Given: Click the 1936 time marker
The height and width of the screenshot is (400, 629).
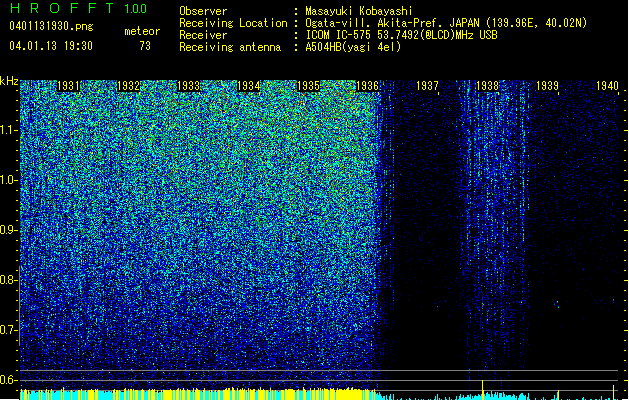Looking at the screenshot, I should (x=367, y=86).
